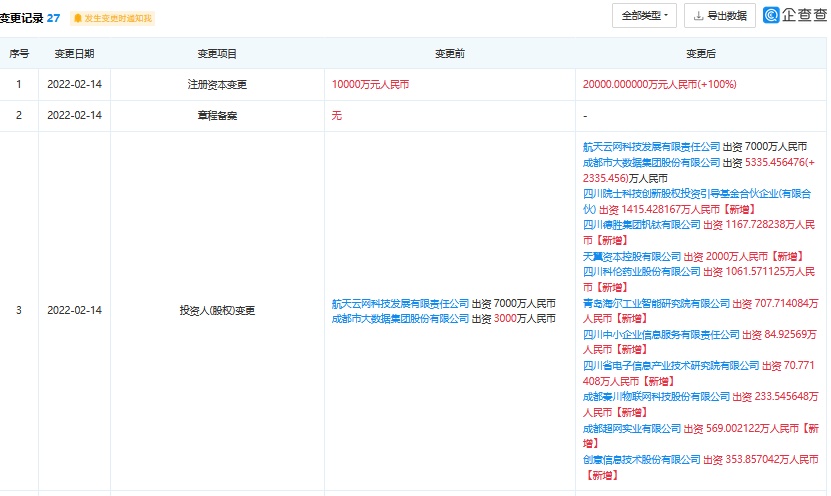Open 成都超网实业有限公司 link
The width and height of the screenshot is (831, 496).
coord(632,428)
